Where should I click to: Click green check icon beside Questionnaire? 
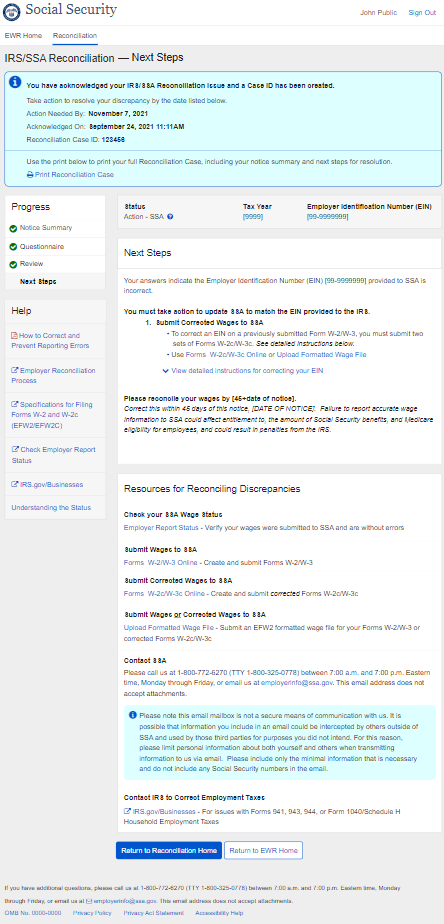tap(13, 247)
